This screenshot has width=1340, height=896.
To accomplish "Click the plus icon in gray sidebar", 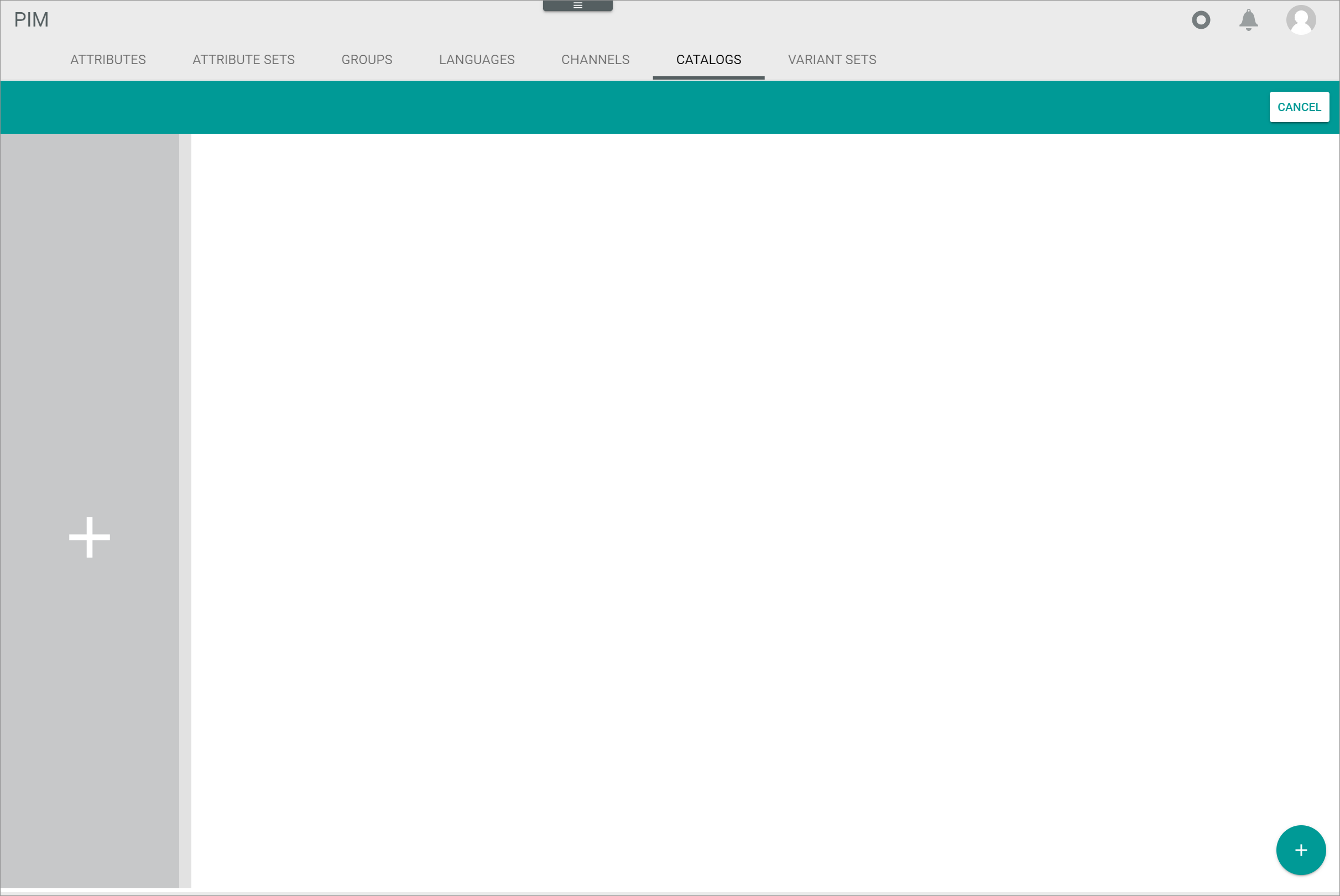I will (x=89, y=537).
